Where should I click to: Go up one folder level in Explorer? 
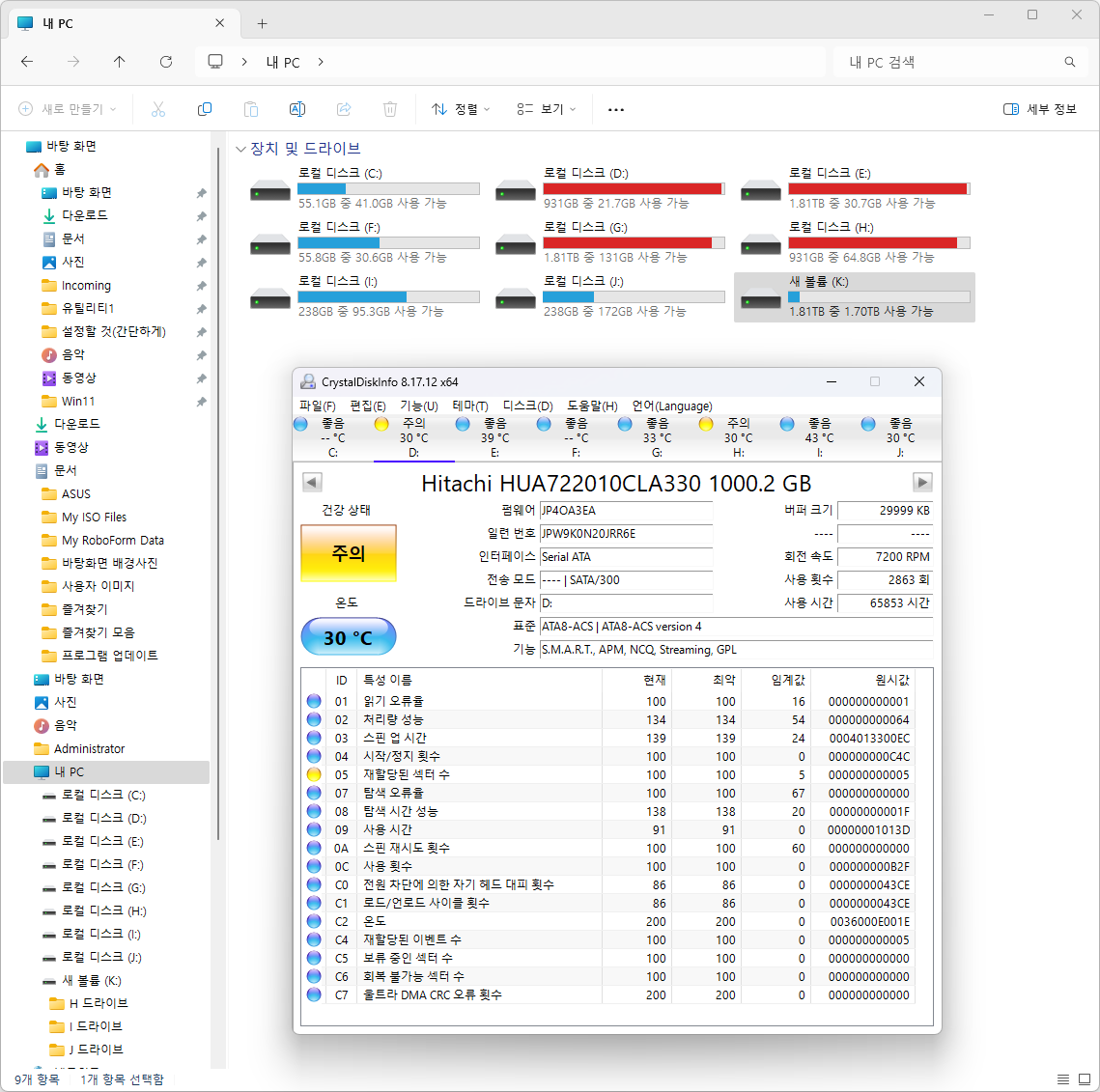click(119, 62)
